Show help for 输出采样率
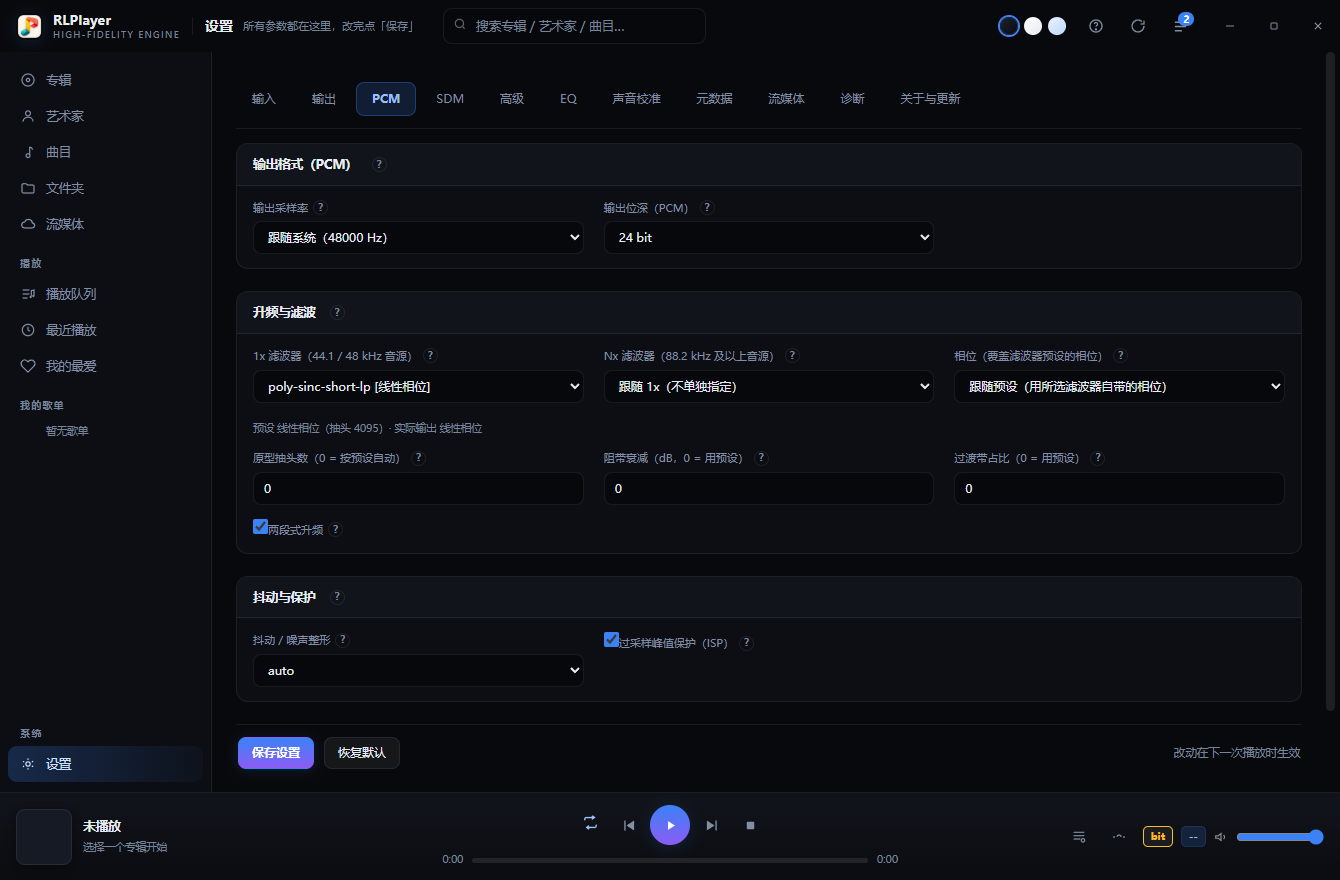The image size is (1340, 880). tap(320, 207)
